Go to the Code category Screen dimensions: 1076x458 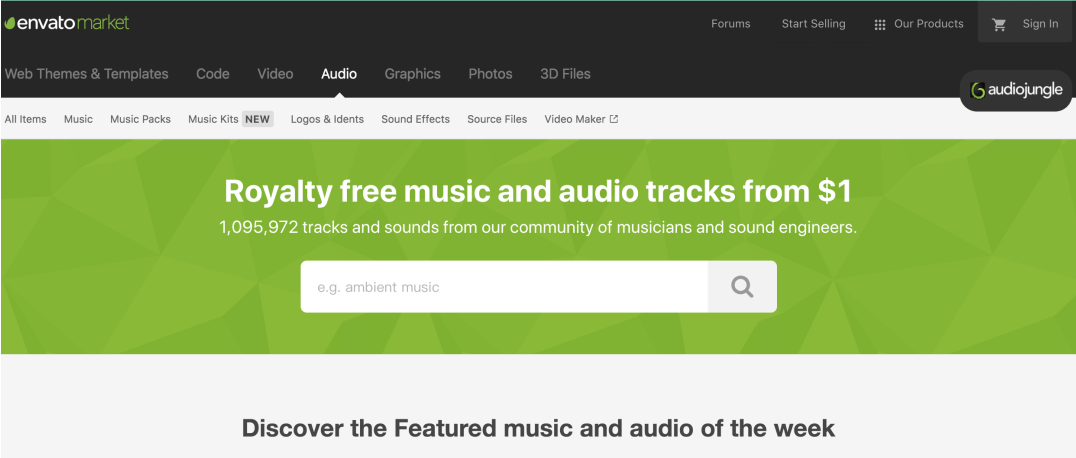[x=213, y=73]
